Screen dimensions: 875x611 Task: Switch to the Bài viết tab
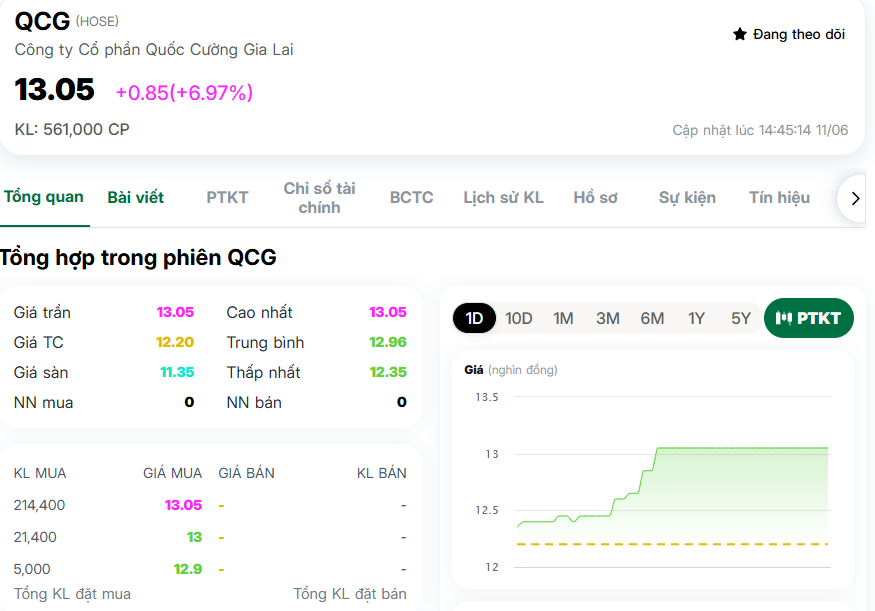click(136, 198)
